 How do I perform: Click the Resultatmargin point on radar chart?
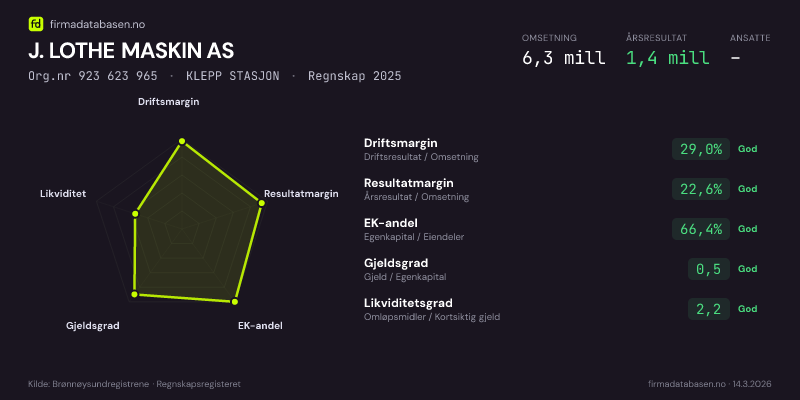(x=261, y=203)
